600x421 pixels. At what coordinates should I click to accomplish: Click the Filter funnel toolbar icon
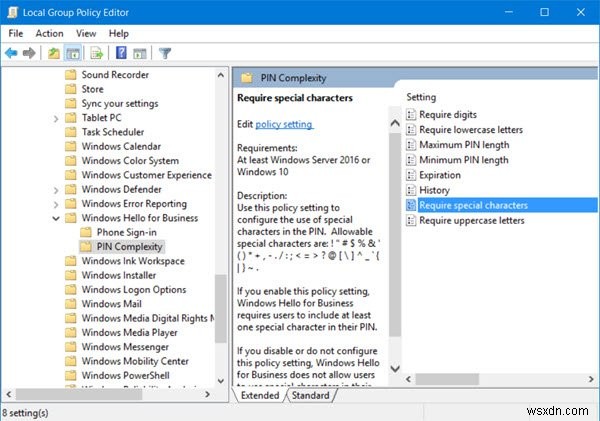pos(165,53)
